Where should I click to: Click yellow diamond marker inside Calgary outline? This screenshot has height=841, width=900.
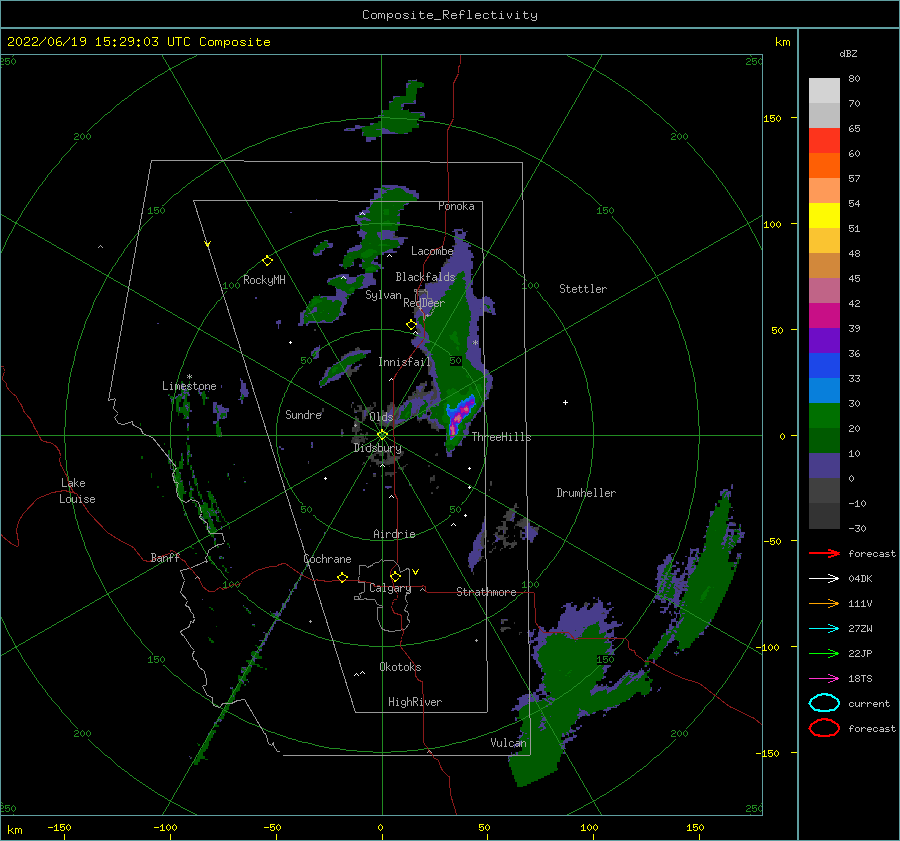coord(395,576)
